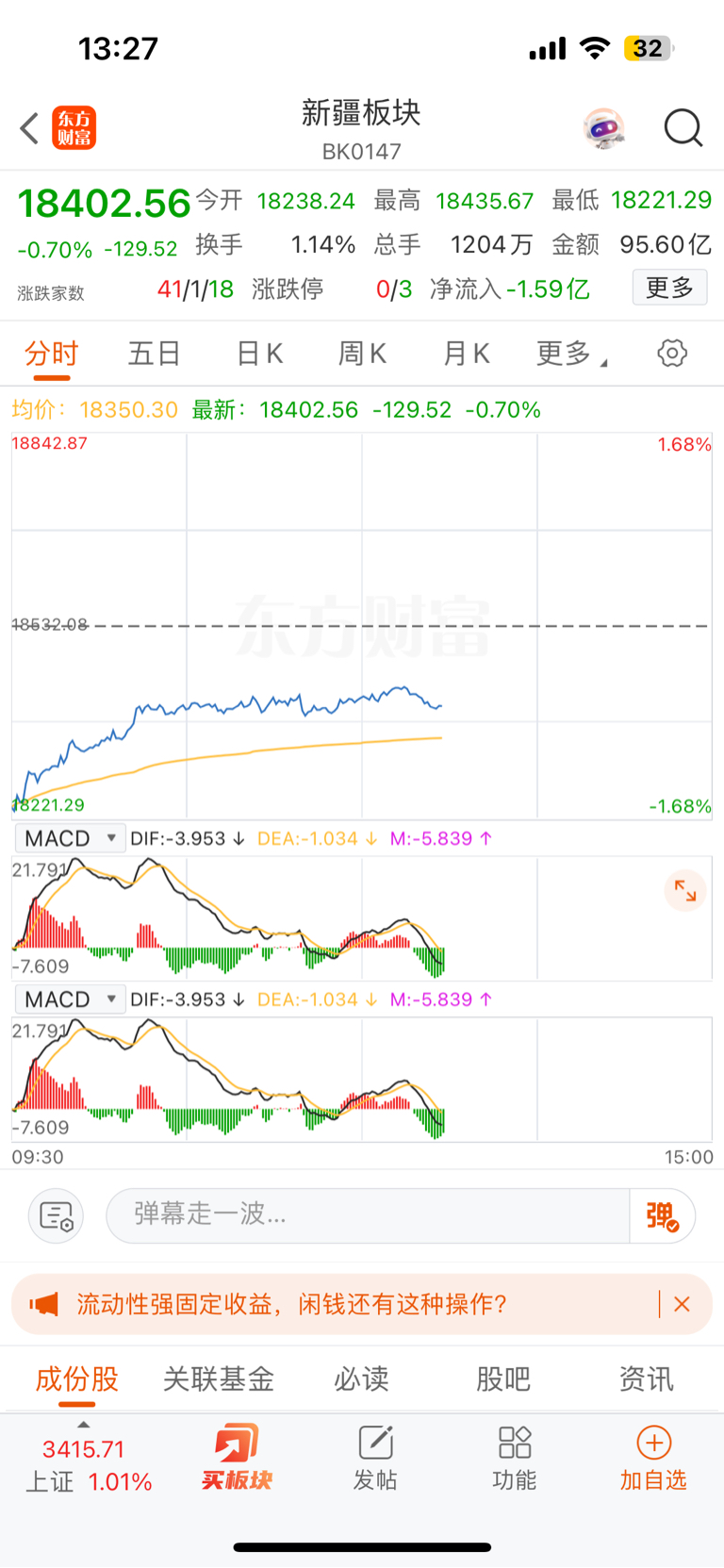Open the search magnifier icon
724x1568 pixels.
pyautogui.click(x=683, y=128)
